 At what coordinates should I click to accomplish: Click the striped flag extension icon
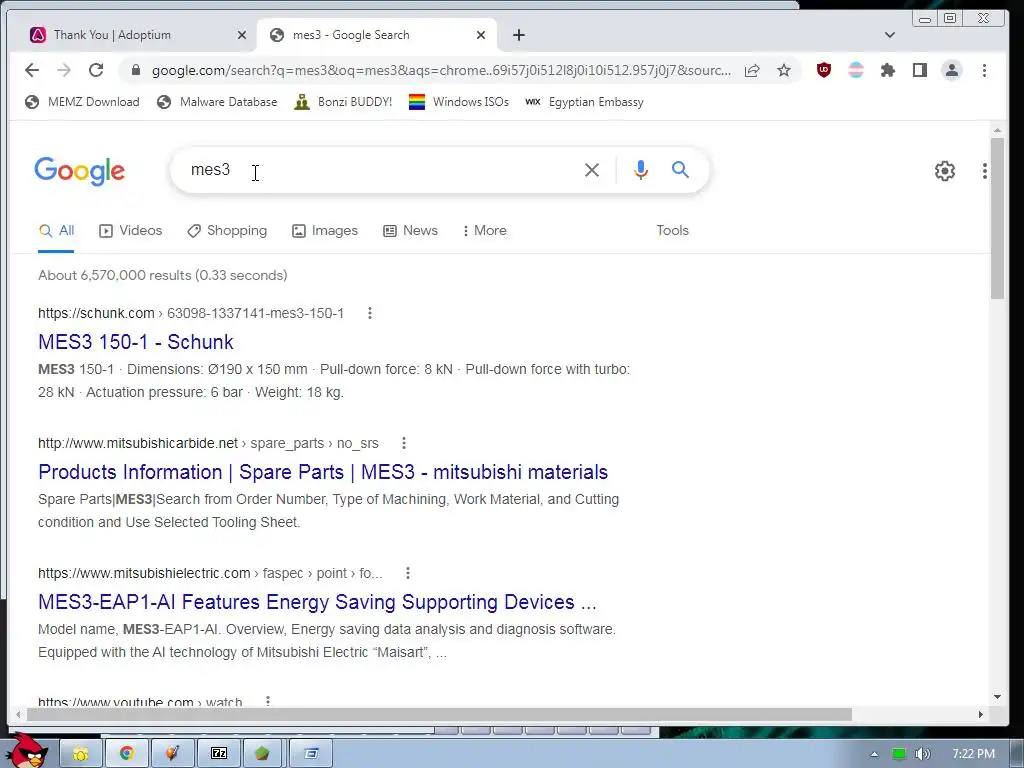856,70
